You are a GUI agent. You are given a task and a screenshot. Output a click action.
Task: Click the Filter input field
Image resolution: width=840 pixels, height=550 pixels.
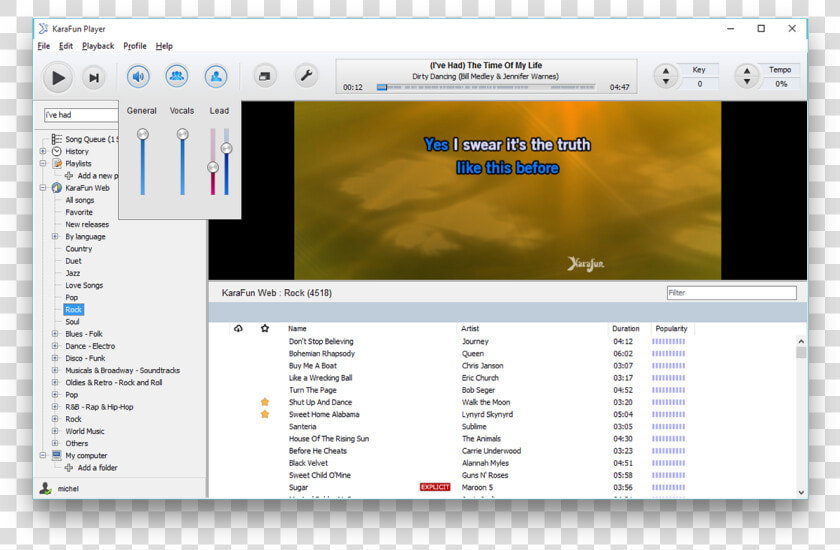coord(731,292)
